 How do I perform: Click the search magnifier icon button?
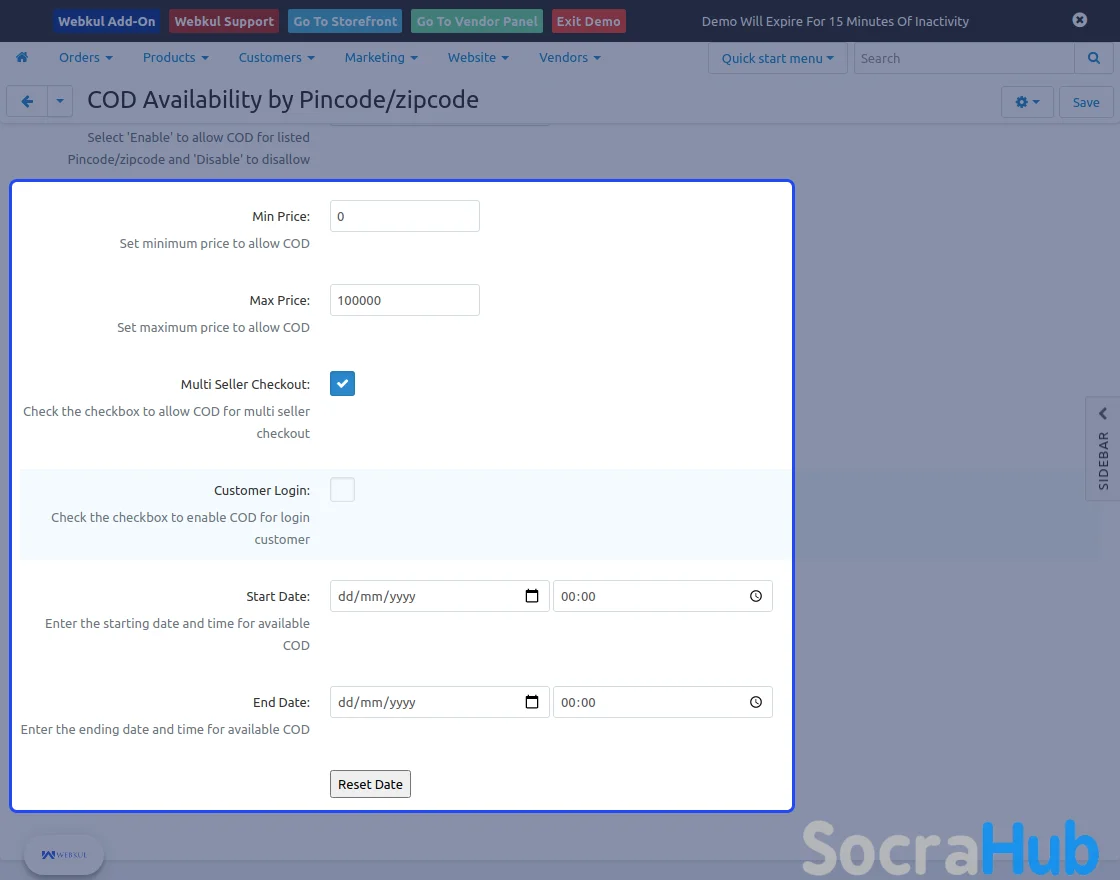coord(1093,58)
